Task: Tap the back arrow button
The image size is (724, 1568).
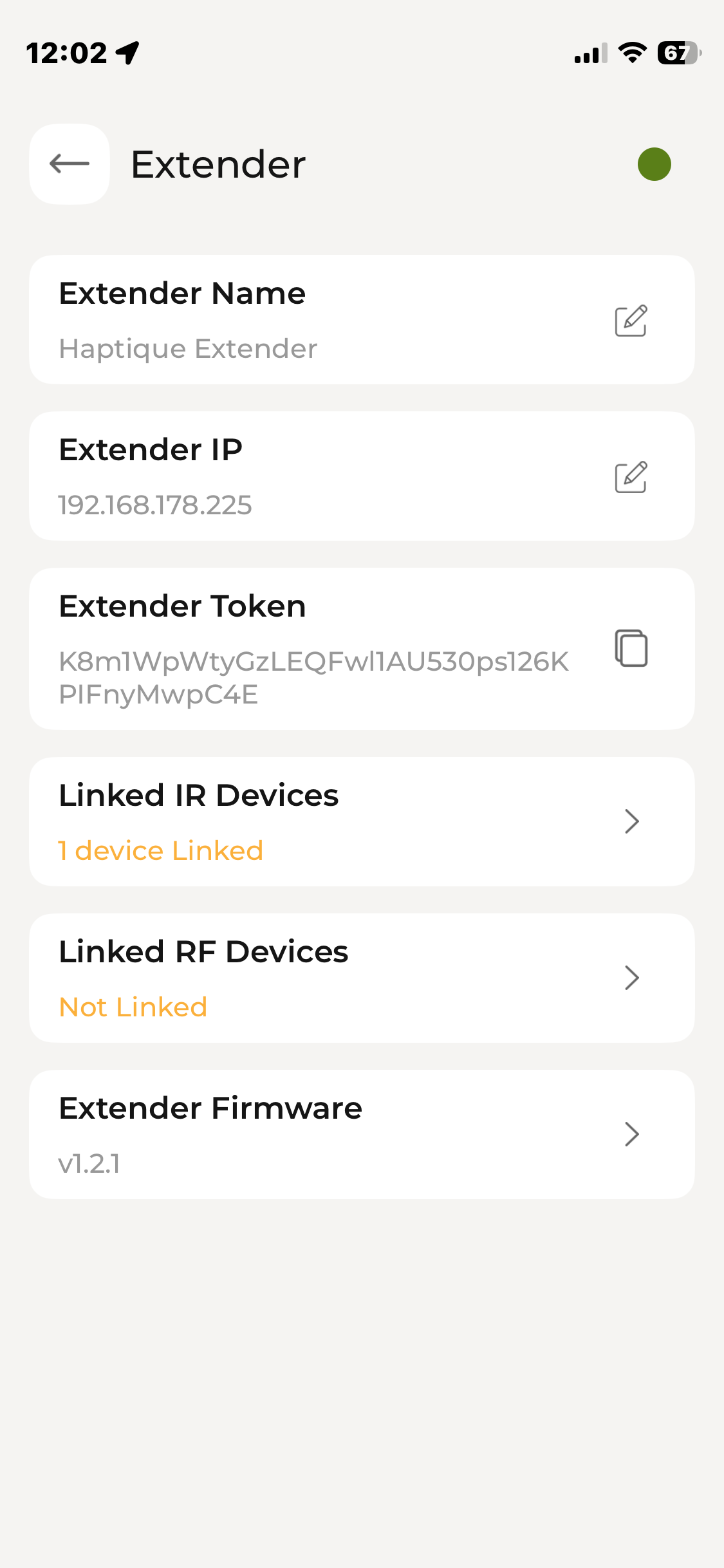Action: click(x=70, y=164)
